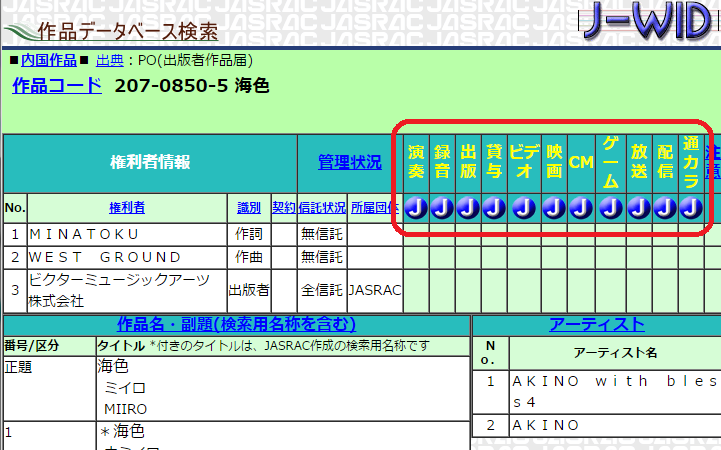The image size is (721, 450).
Task: Click the 通カラ column header
Action: coord(691,162)
